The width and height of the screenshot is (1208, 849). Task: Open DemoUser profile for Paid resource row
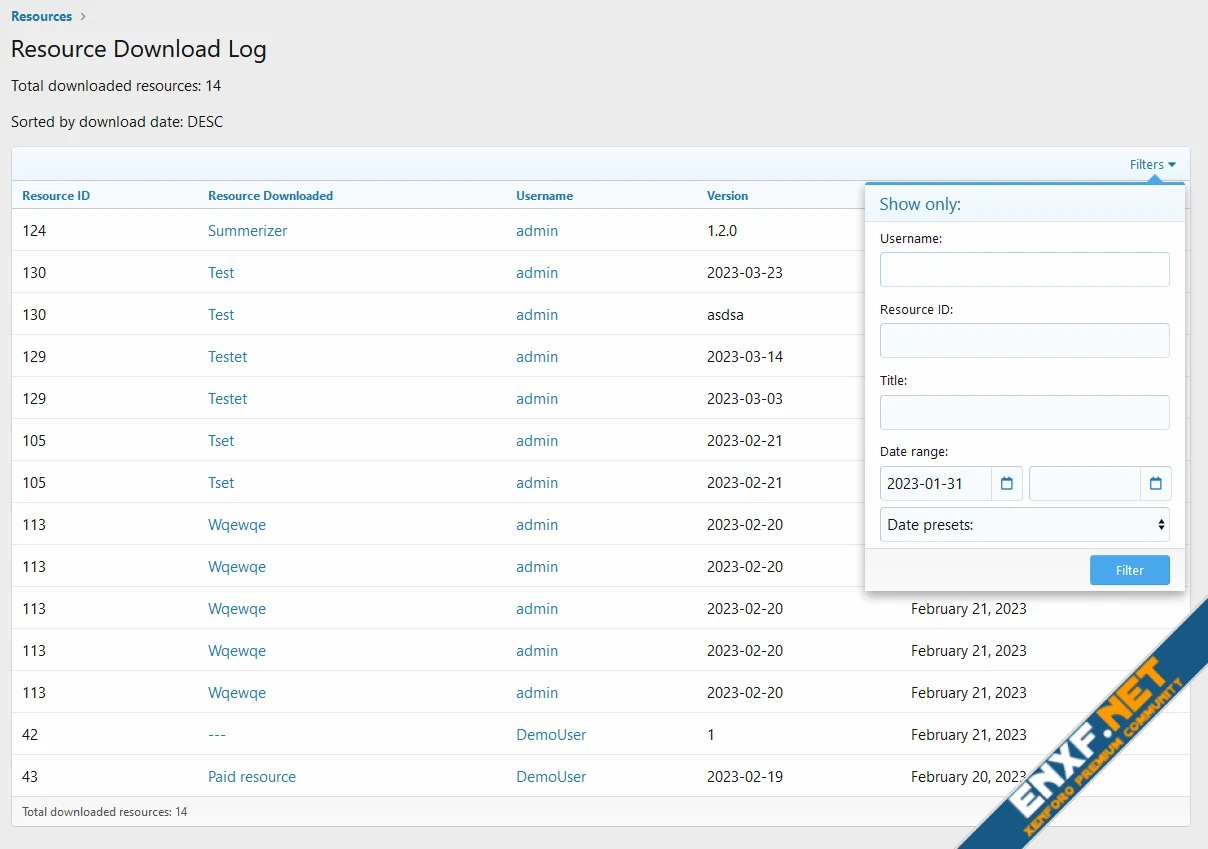551,777
